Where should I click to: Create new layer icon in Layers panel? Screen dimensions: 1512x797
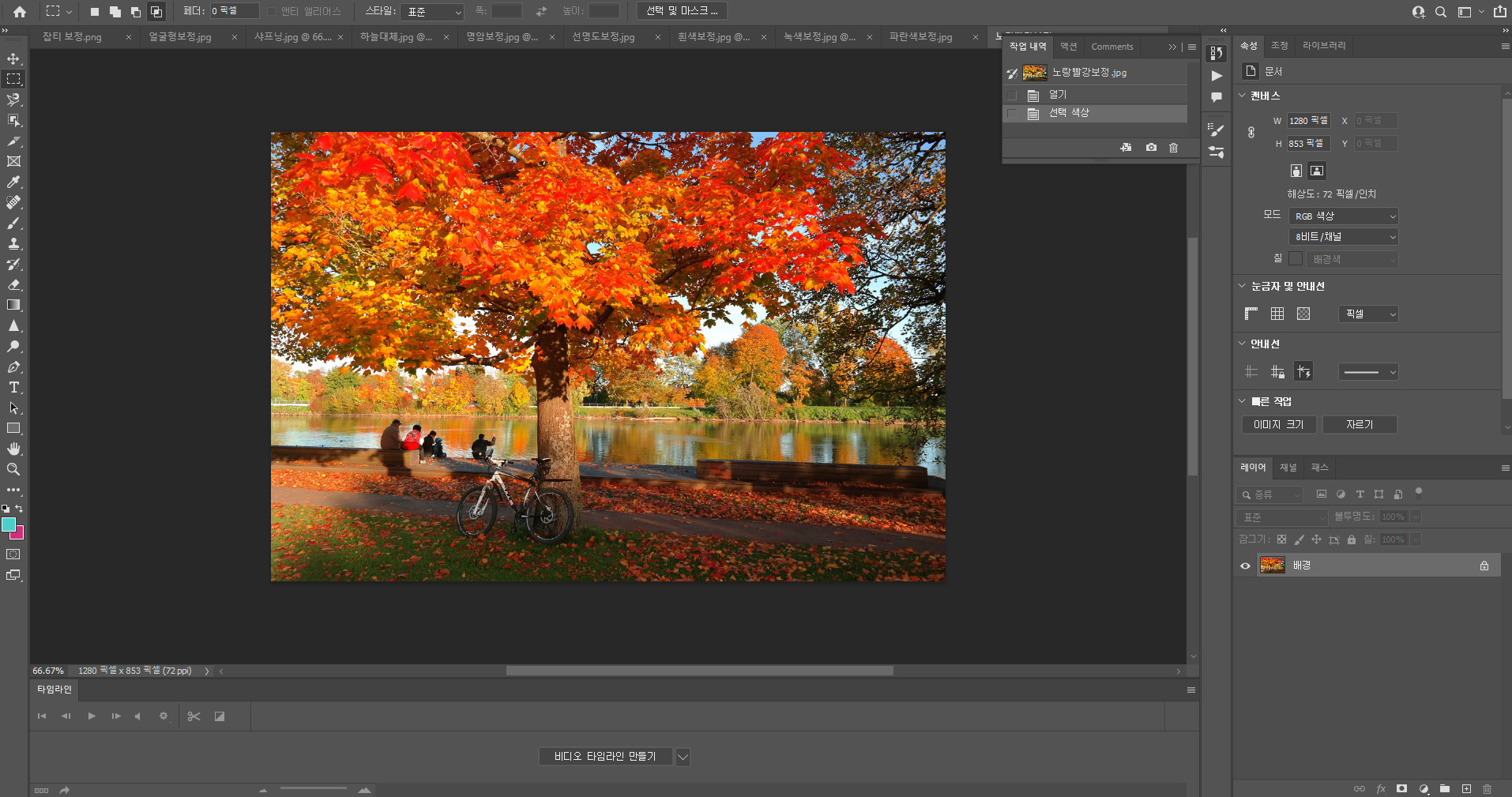click(x=1466, y=788)
